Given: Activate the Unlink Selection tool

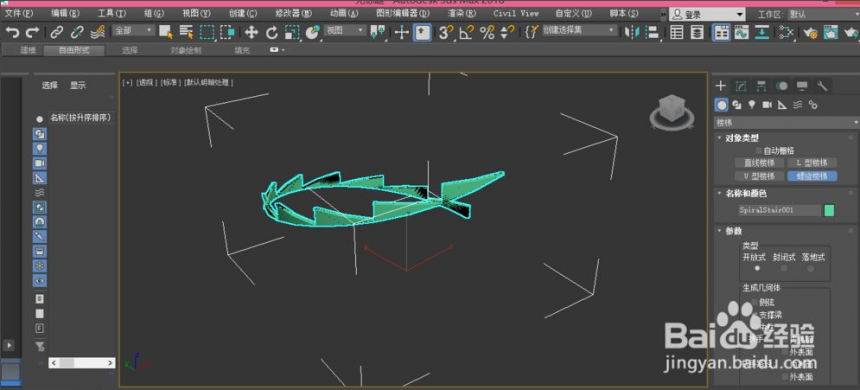Looking at the screenshot, I should (x=77, y=32).
